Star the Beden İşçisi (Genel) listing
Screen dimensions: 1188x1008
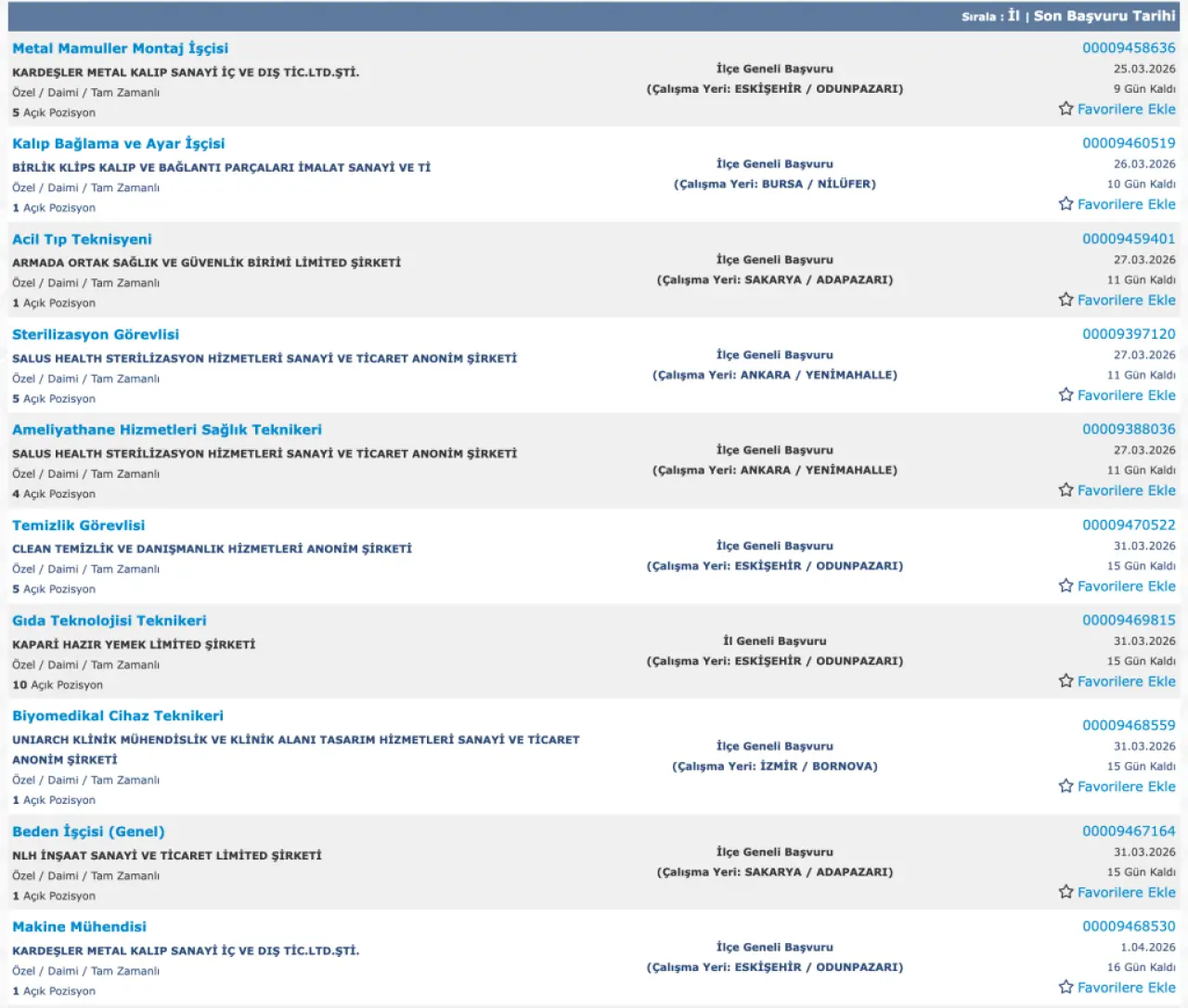1065,892
